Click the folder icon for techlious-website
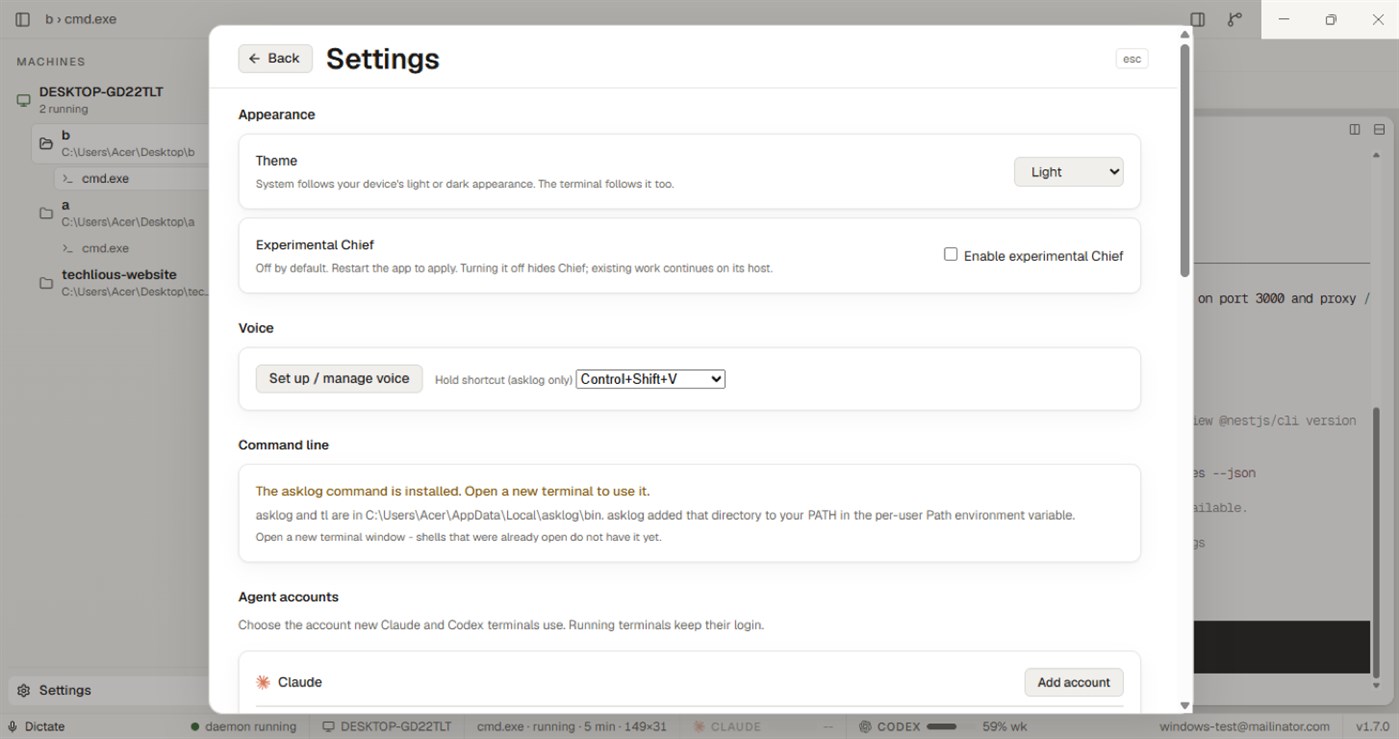 point(46,283)
